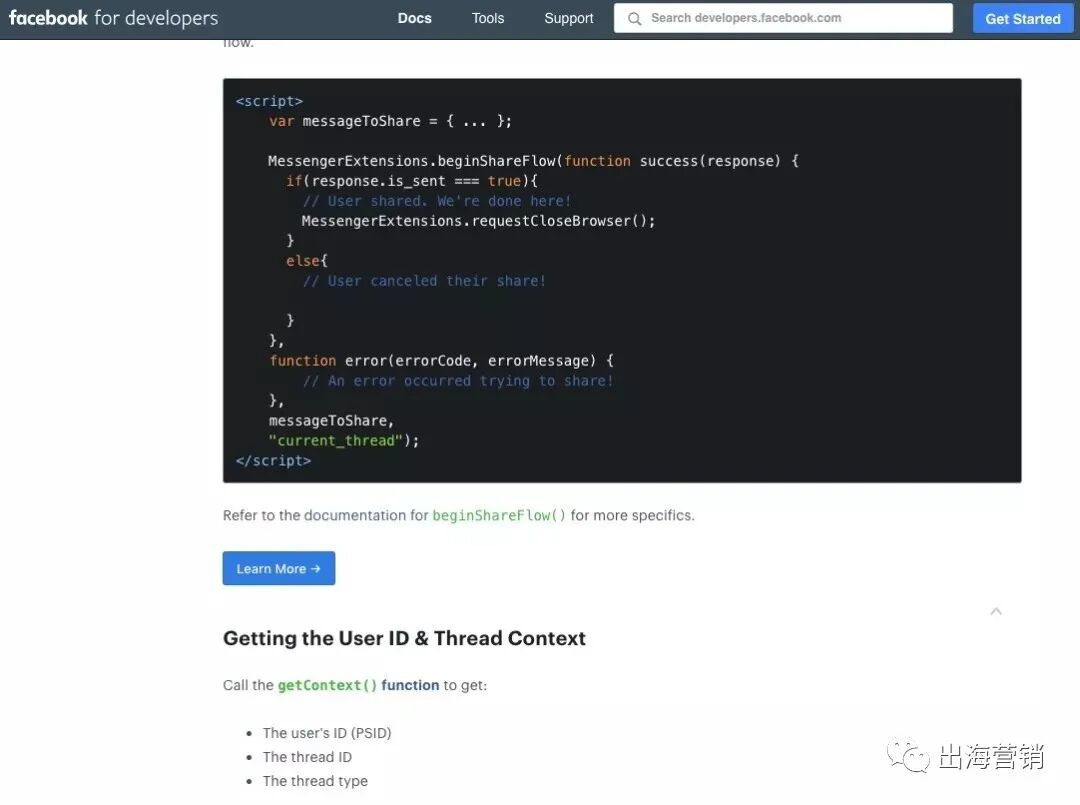Follow the function link after getContext()
Image resolution: width=1080 pixels, height=805 pixels.
[x=410, y=685]
